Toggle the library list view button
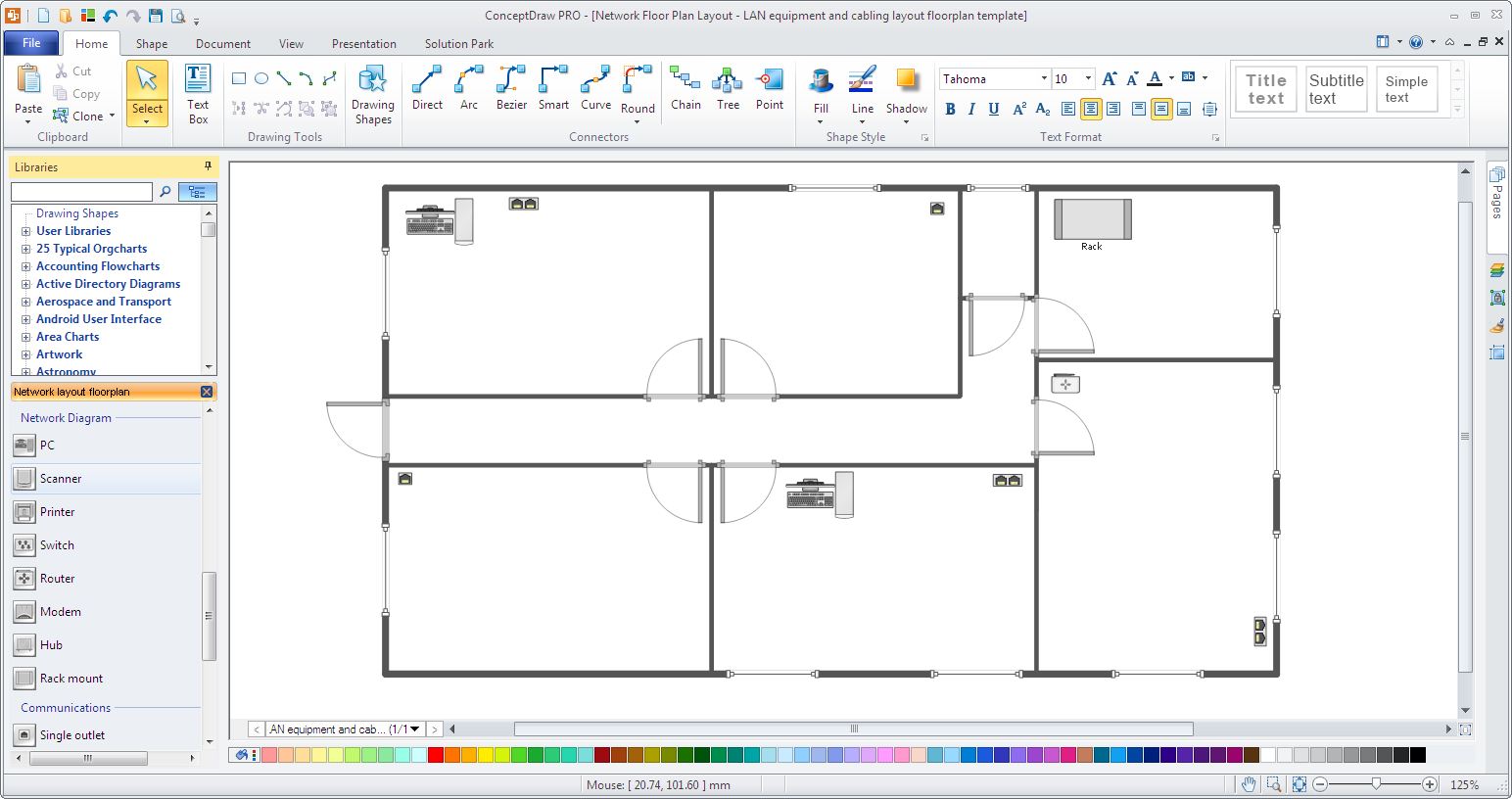 tap(198, 192)
